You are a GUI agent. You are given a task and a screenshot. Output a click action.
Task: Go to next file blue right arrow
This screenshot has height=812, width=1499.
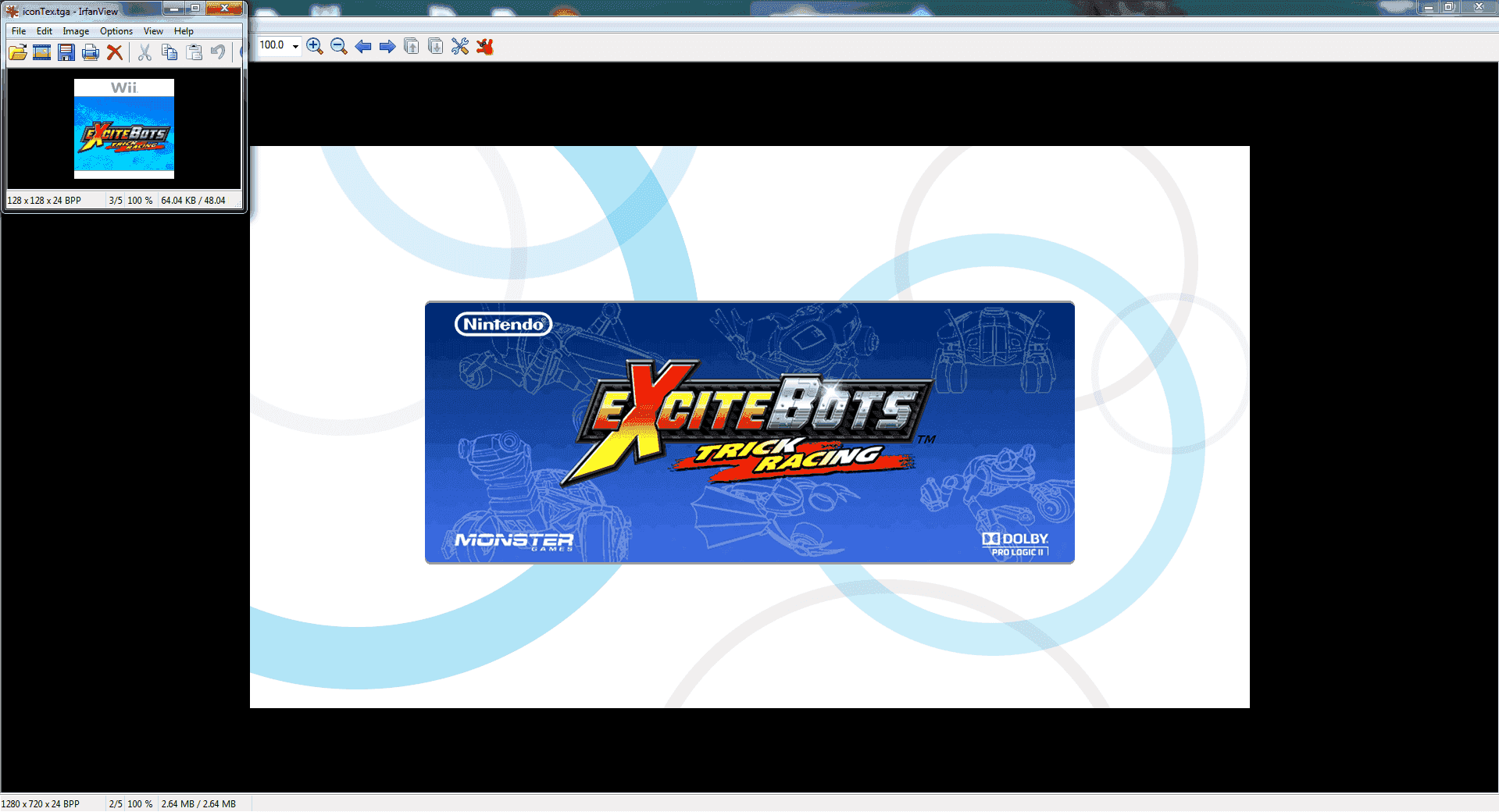coord(387,46)
